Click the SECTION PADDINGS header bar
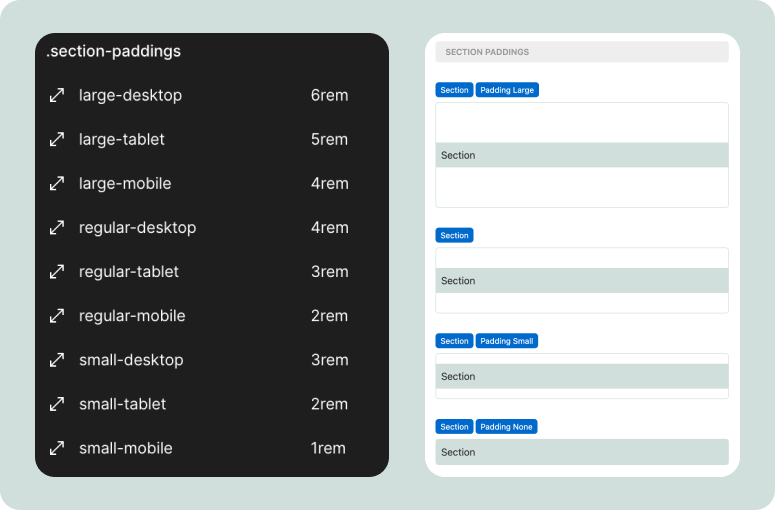 click(582, 52)
